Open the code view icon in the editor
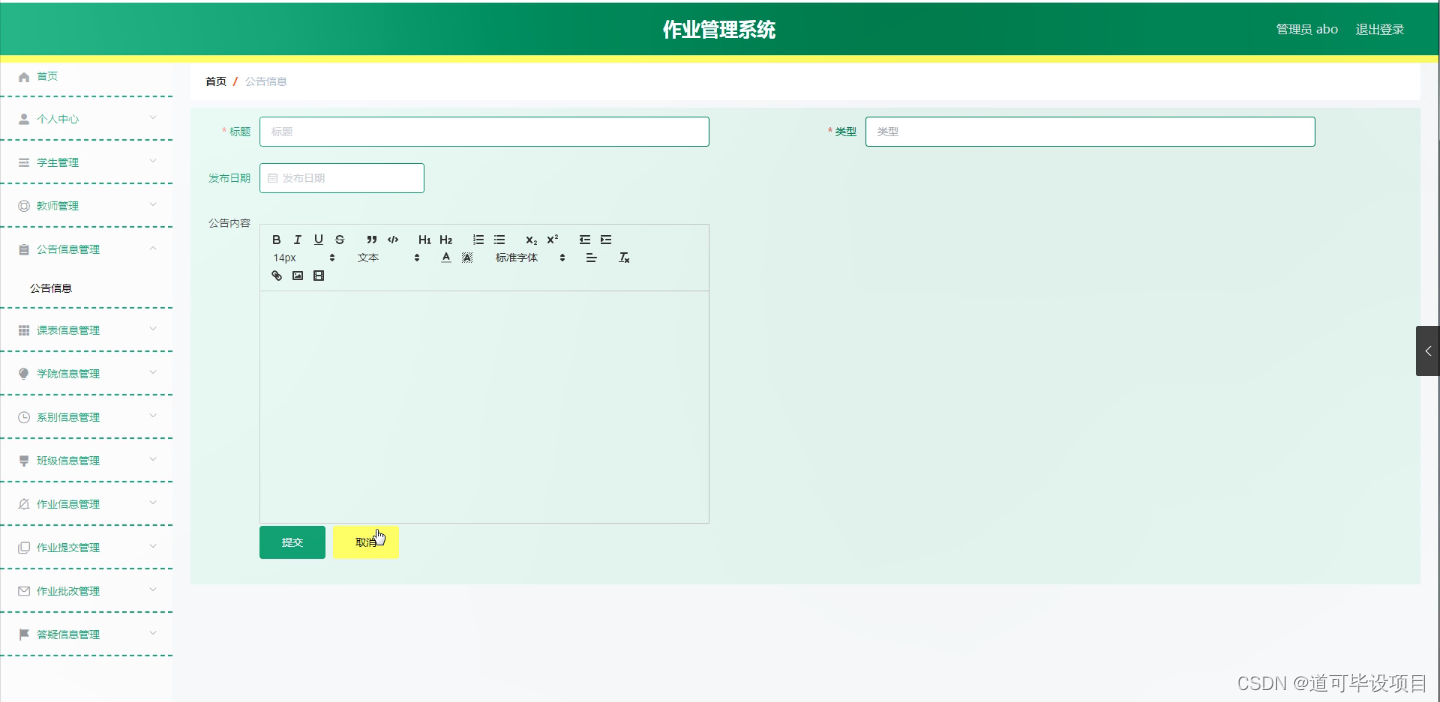The image size is (1440, 702). 393,239
